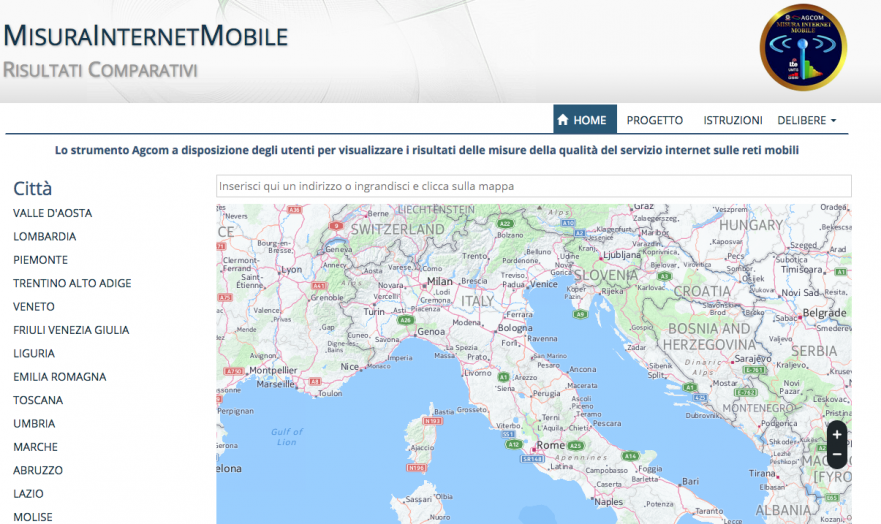Select MARCHE region
Viewport: 881px width, 524px height.
[35, 447]
